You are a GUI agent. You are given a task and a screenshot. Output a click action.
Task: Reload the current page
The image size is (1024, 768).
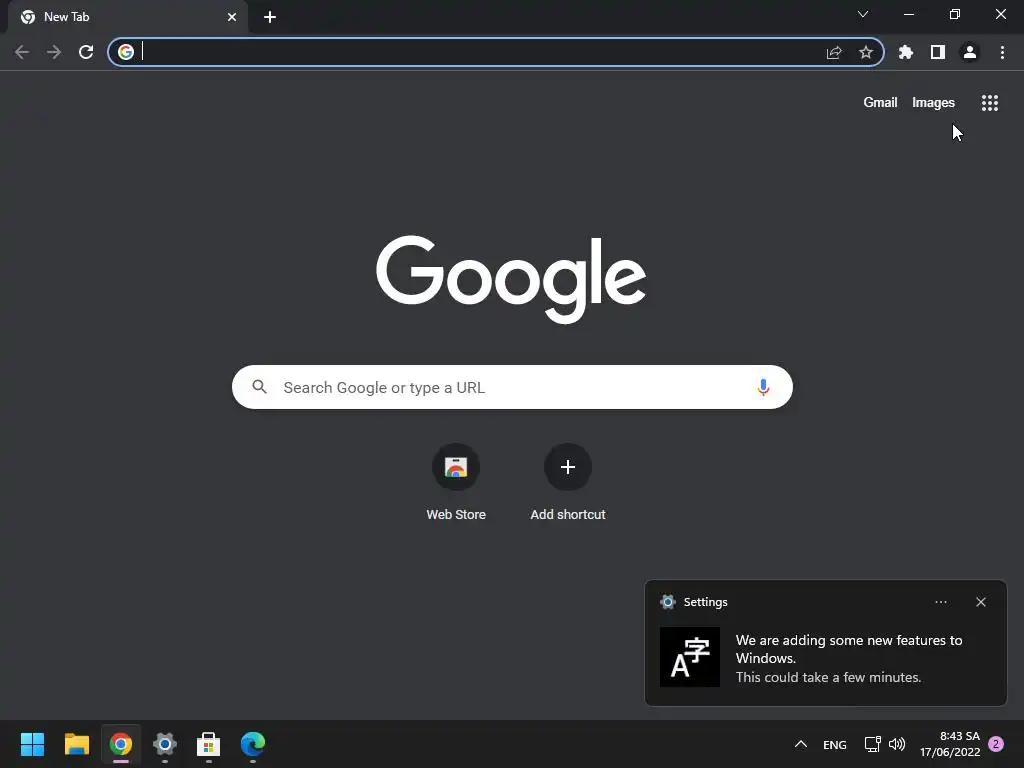[86, 52]
